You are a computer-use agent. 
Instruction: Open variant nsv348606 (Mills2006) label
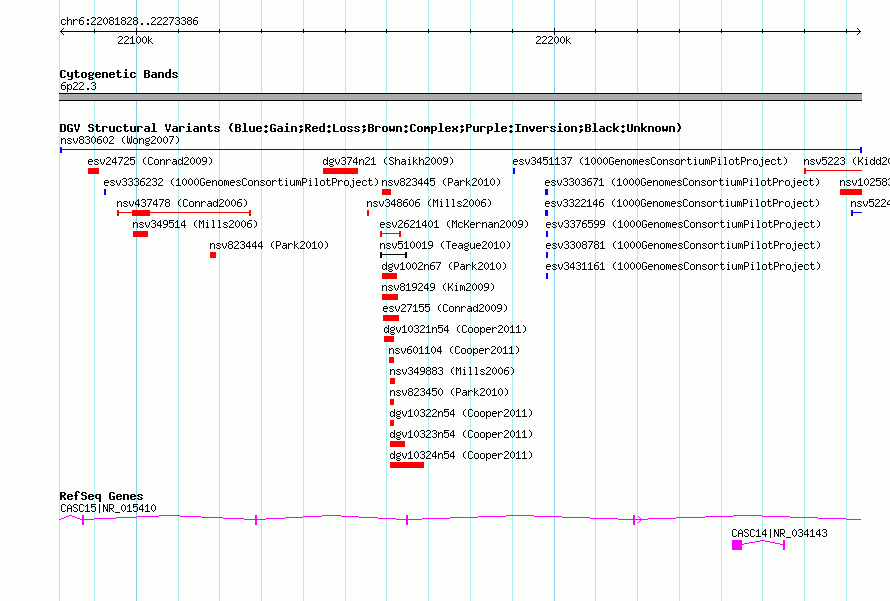click(429, 203)
